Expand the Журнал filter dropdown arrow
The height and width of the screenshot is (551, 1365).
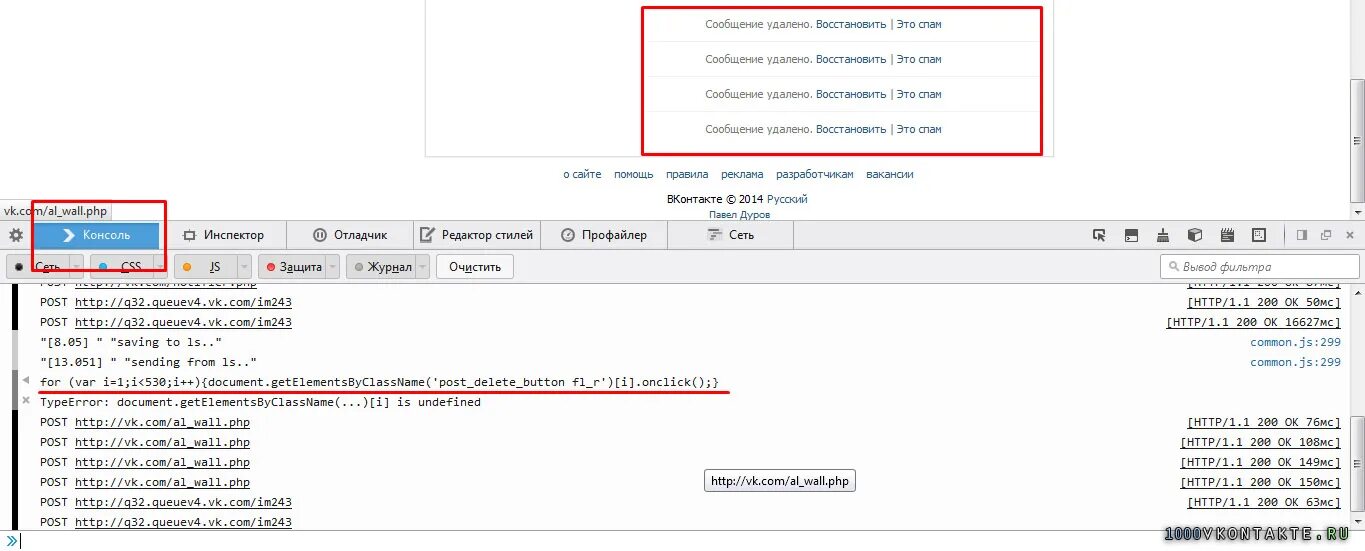422,267
